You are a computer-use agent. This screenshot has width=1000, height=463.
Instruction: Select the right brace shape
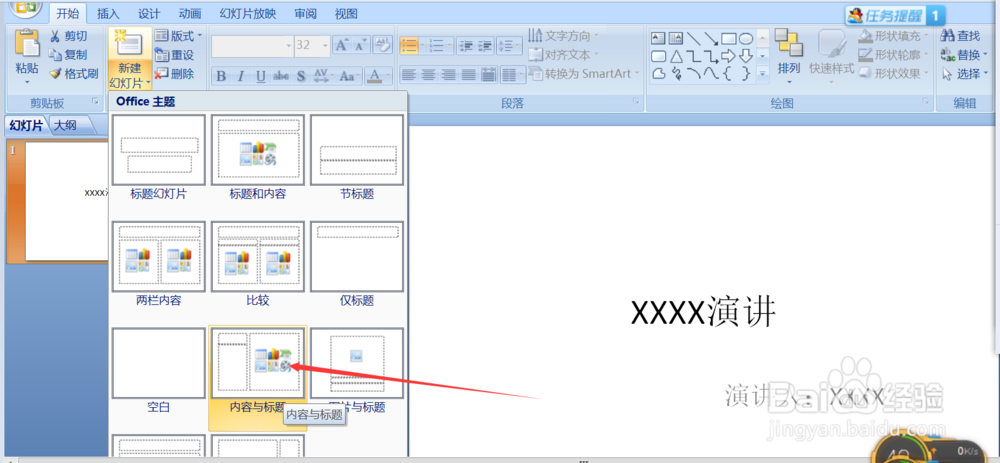(746, 73)
